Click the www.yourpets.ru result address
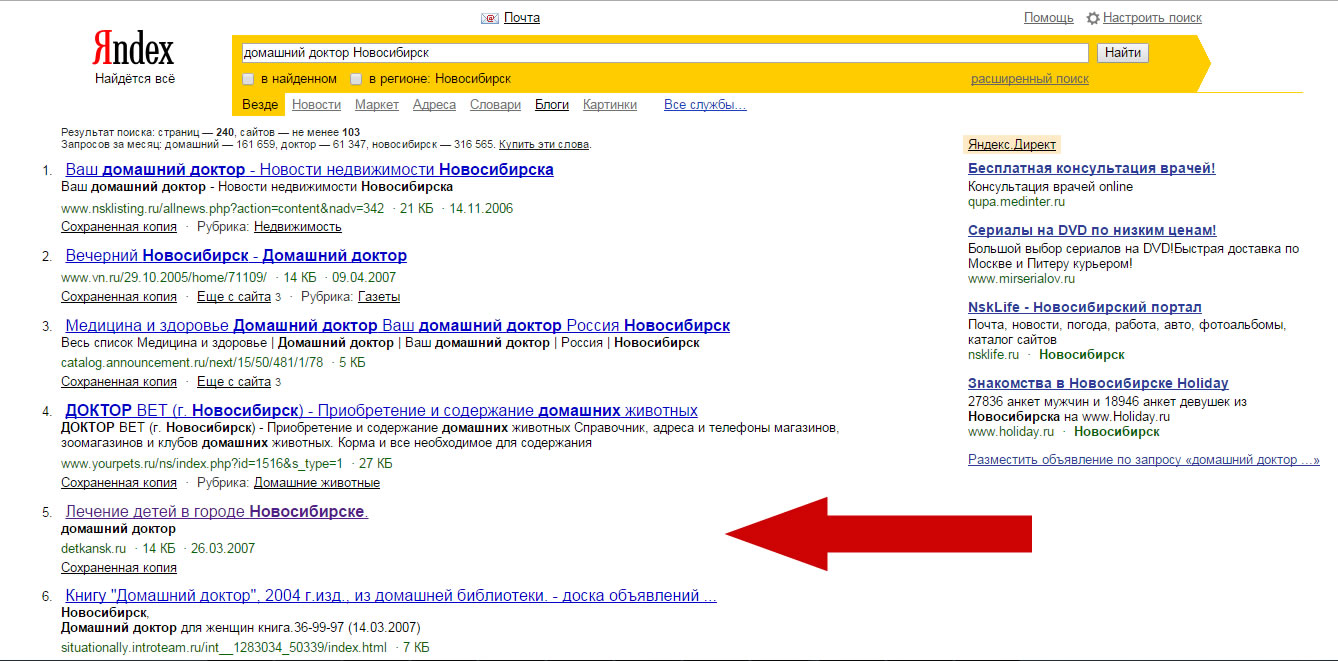Image resolution: width=1338 pixels, height=661 pixels. point(202,463)
